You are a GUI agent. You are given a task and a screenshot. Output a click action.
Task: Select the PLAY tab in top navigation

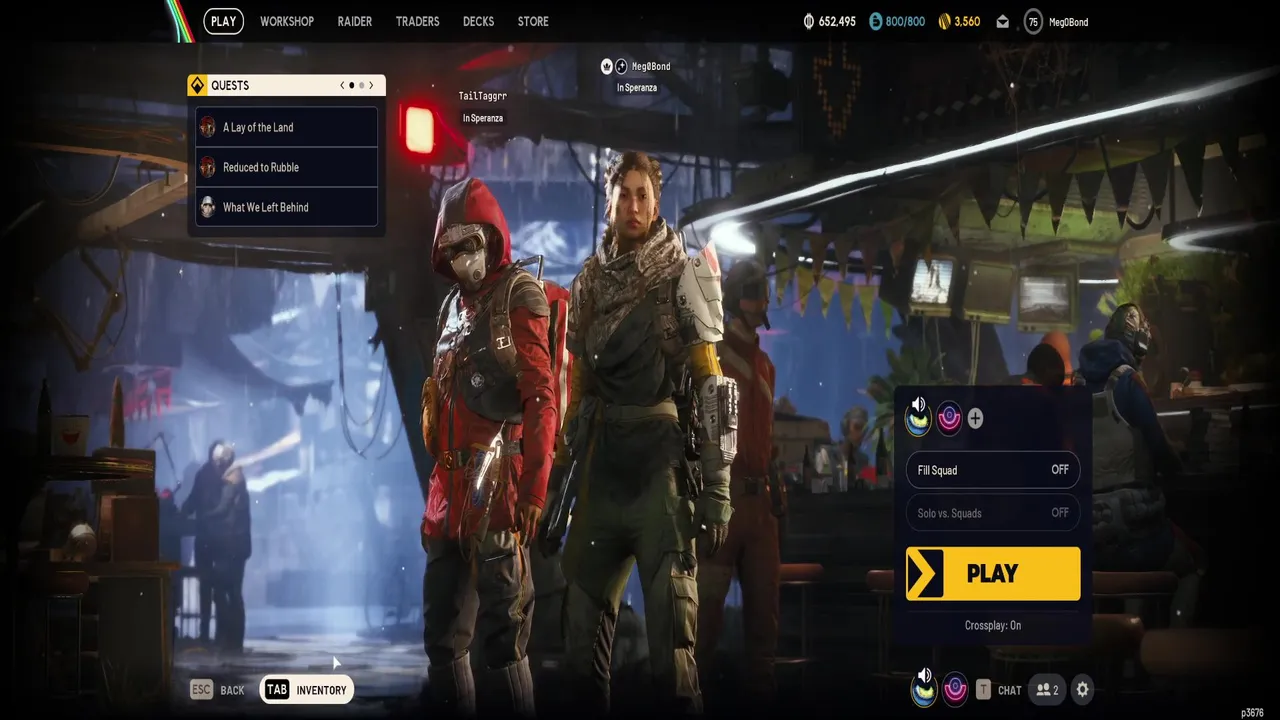pyautogui.click(x=224, y=21)
